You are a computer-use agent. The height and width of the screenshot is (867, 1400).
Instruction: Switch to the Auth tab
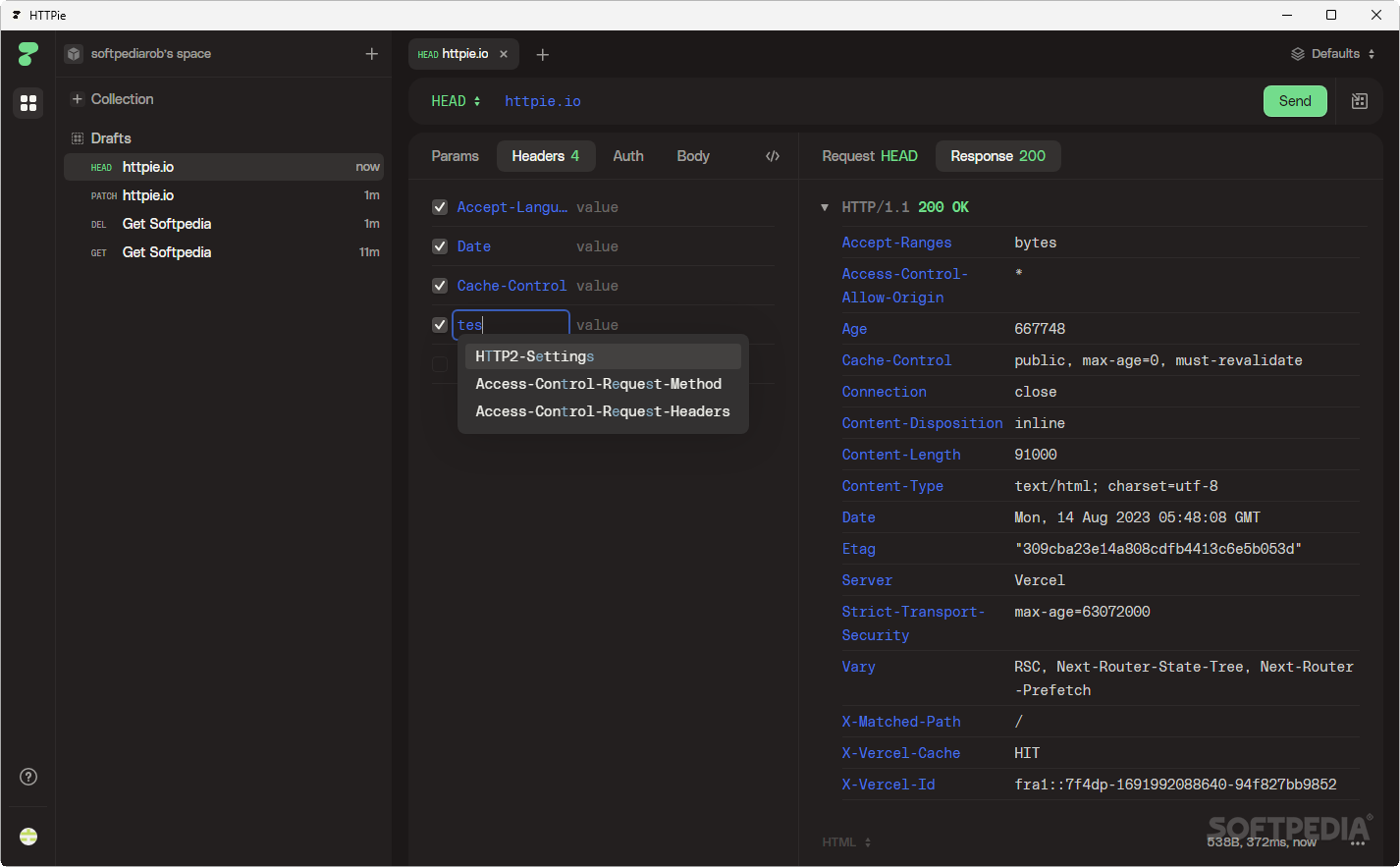coord(628,156)
